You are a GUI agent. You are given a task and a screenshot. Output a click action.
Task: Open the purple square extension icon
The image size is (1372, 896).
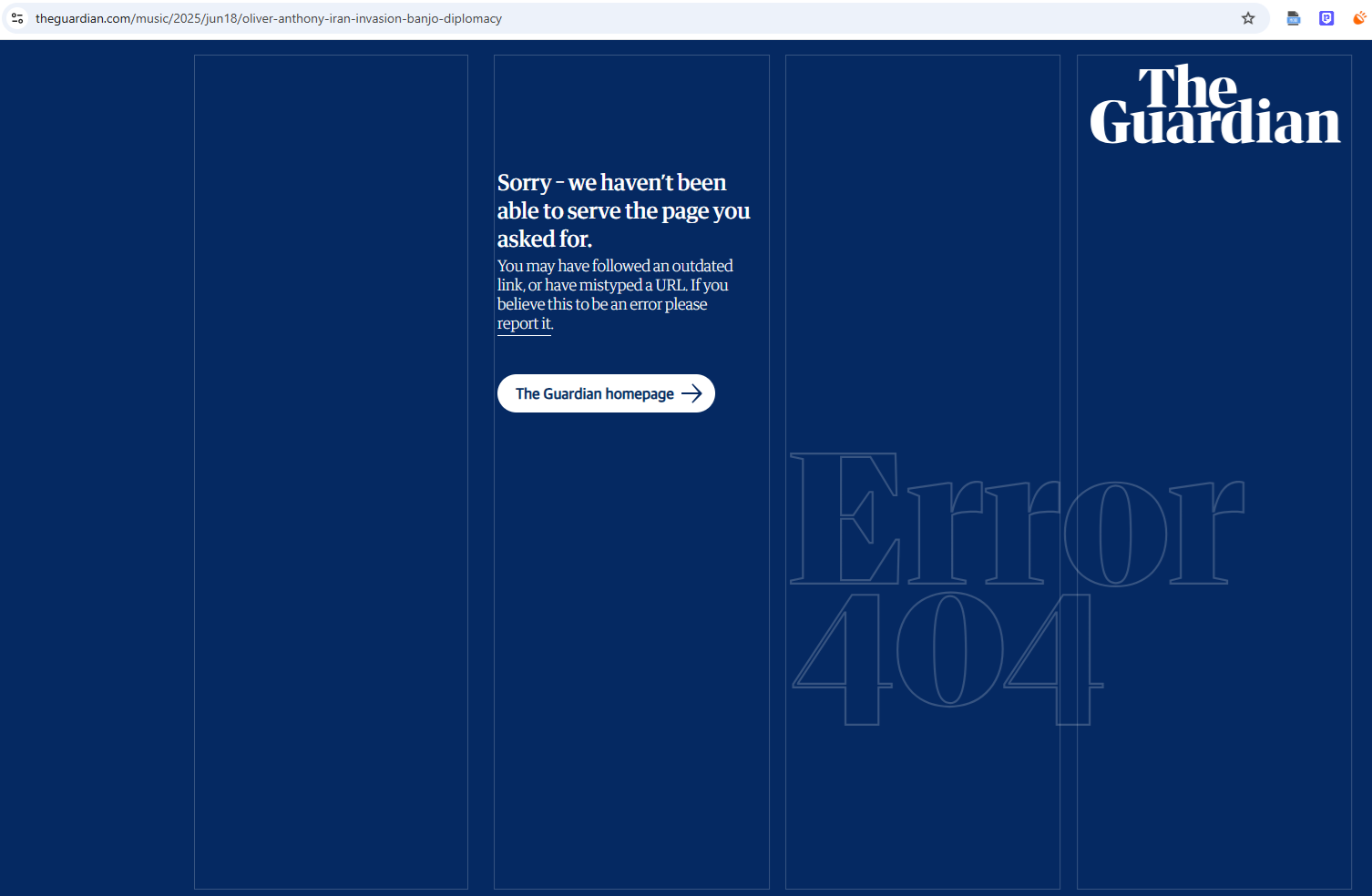coord(1326,18)
